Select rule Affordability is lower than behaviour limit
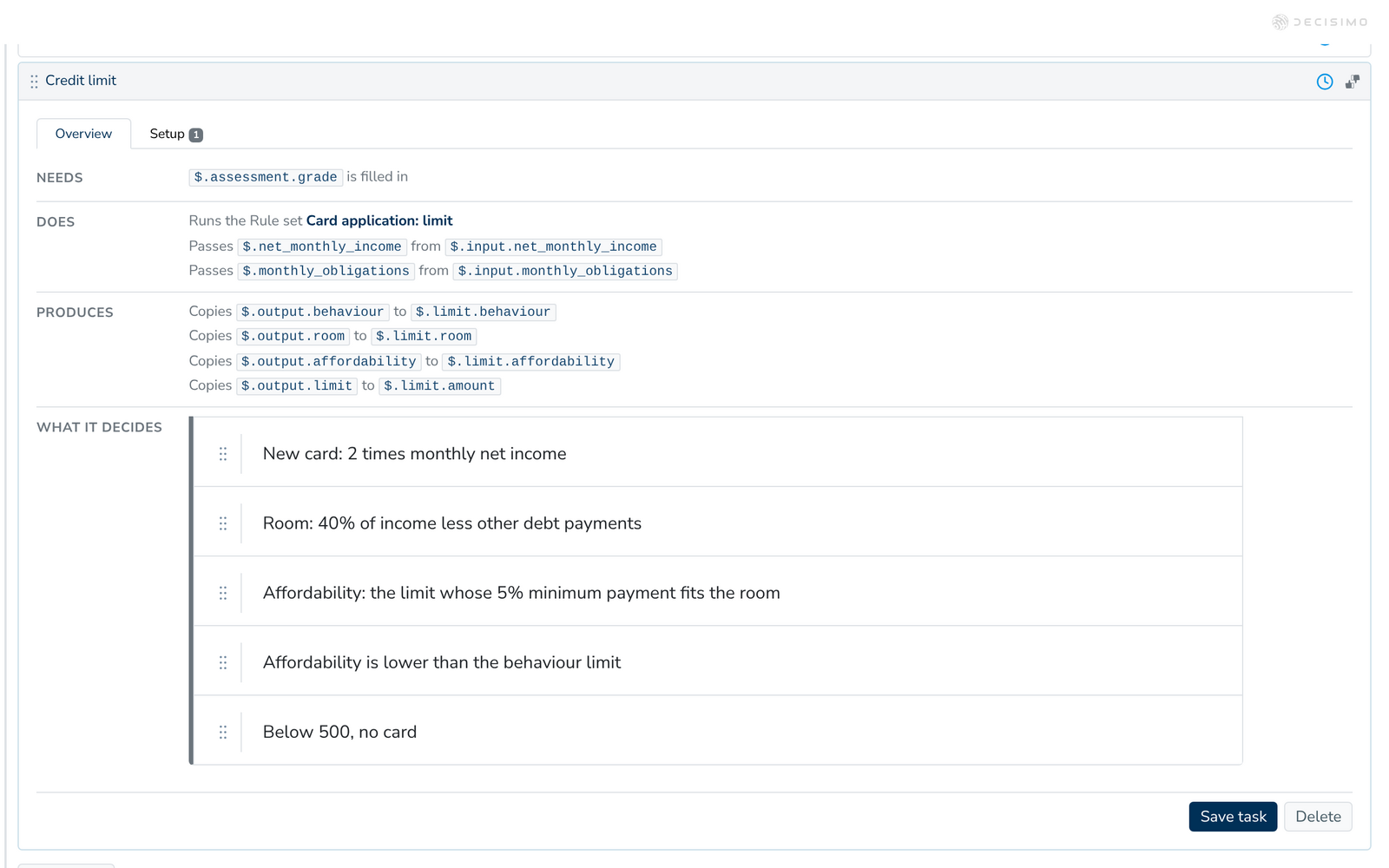 coord(718,661)
